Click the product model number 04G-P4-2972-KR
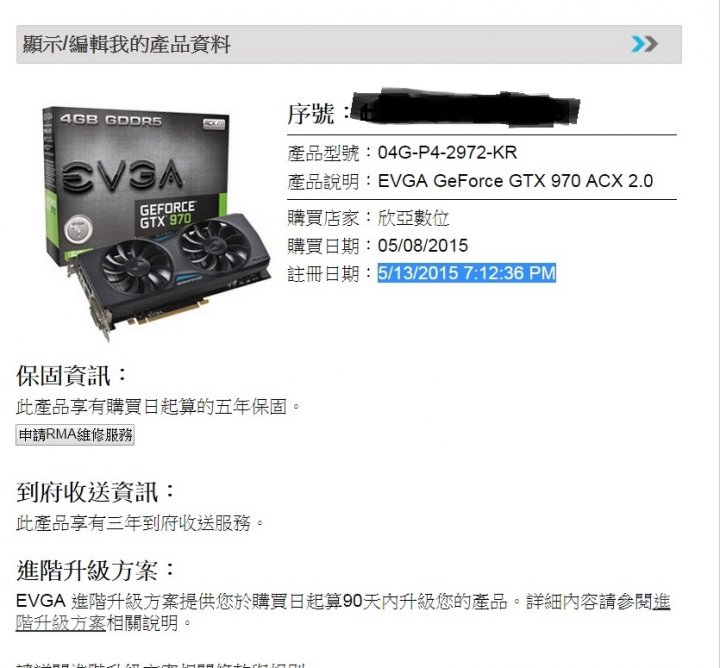The width and height of the screenshot is (720, 668). (447, 152)
